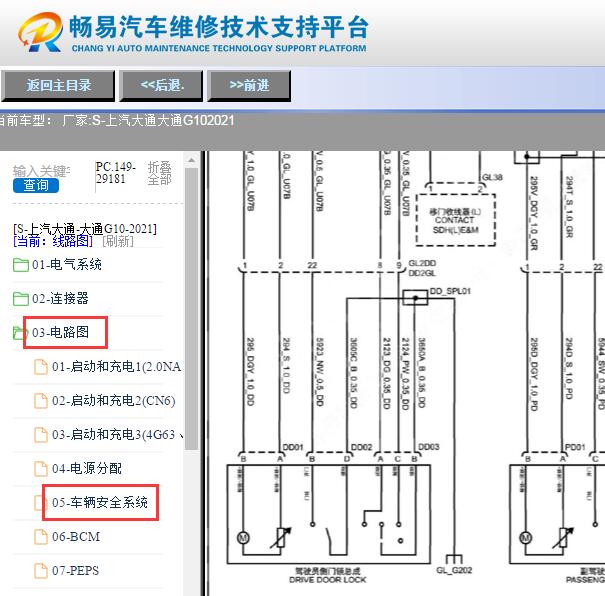Select 03-电路图 tree node
Viewport: 605px width, 596px height.
(x=61, y=333)
